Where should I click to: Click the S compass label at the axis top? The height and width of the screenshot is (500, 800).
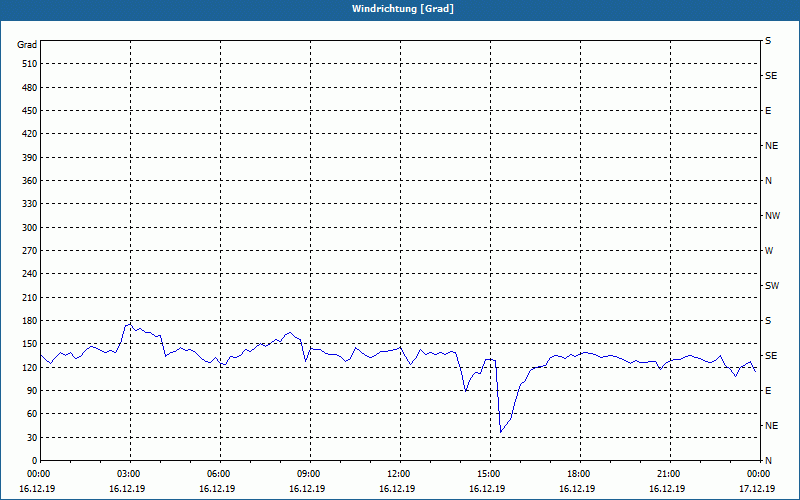[768, 41]
